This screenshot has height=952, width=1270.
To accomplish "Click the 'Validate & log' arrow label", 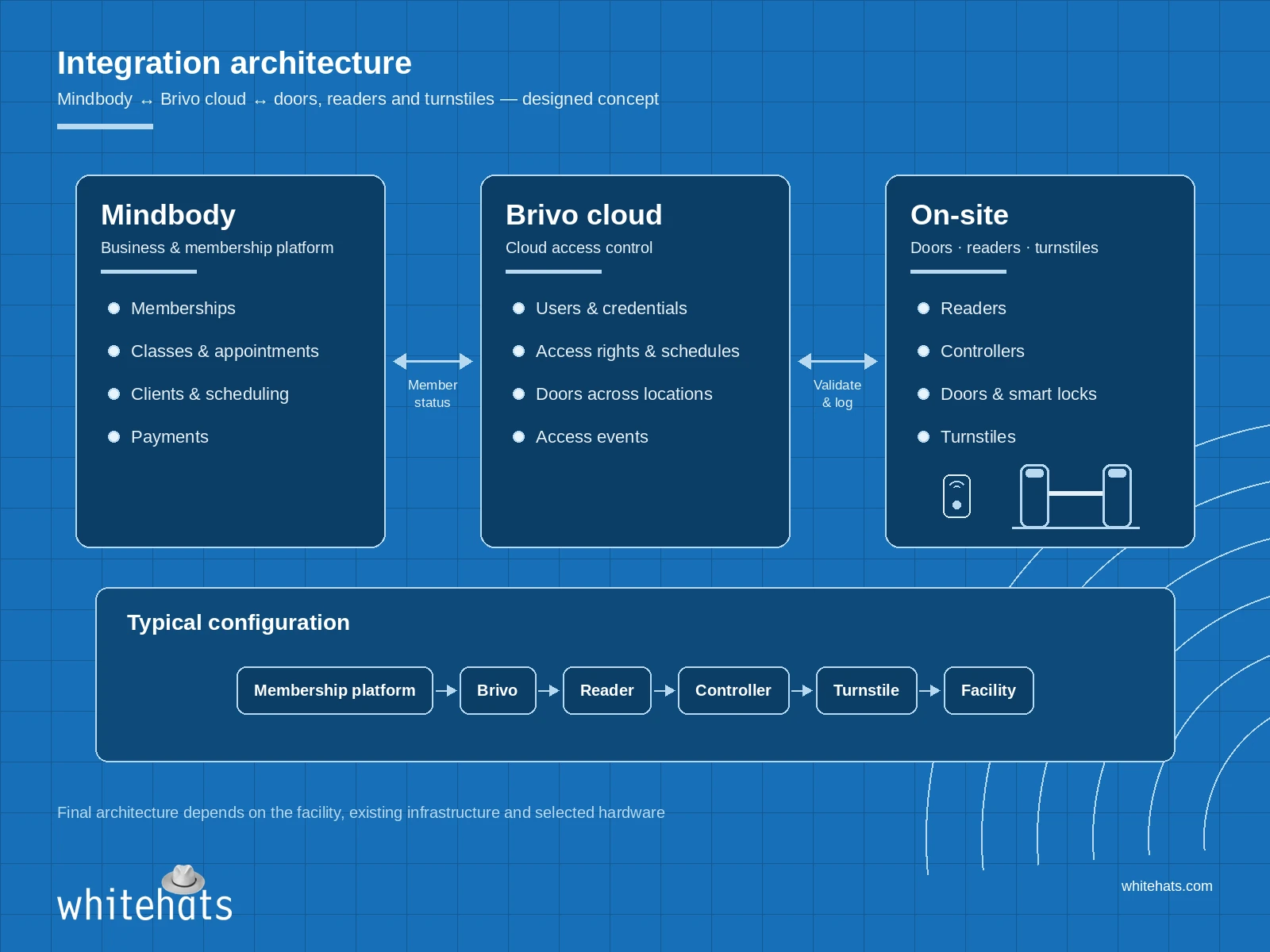I will click(837, 393).
